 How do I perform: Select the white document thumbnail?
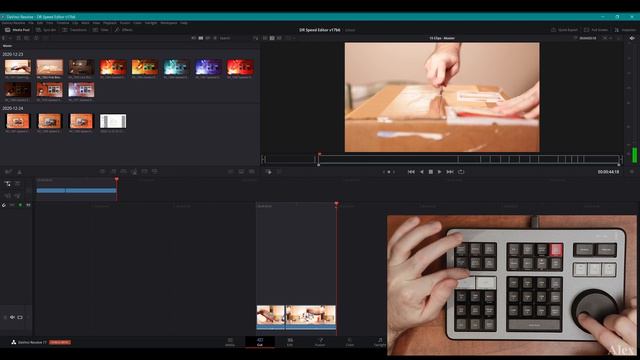tap(113, 121)
